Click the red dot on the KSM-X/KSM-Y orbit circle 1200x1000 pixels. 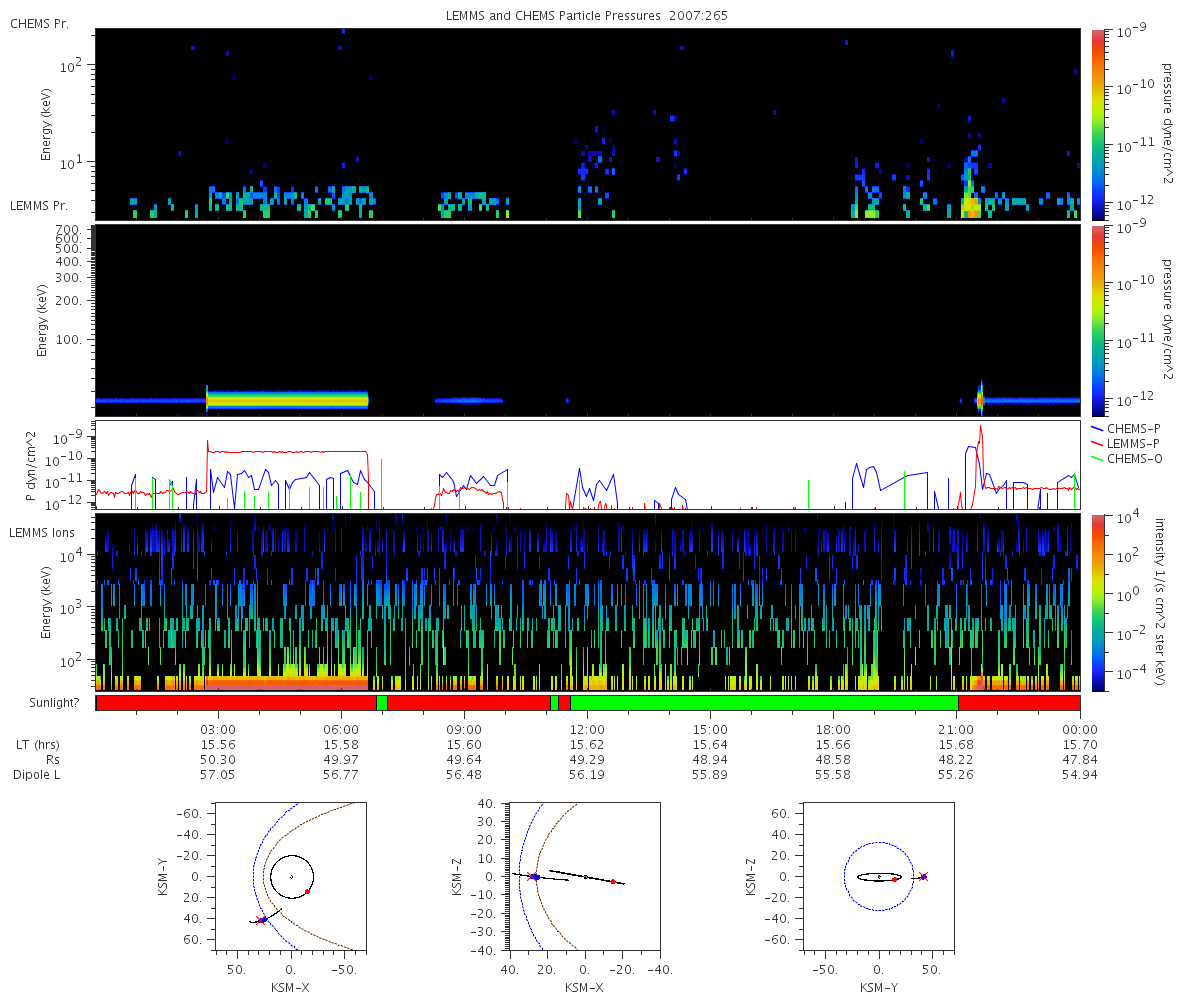[308, 892]
